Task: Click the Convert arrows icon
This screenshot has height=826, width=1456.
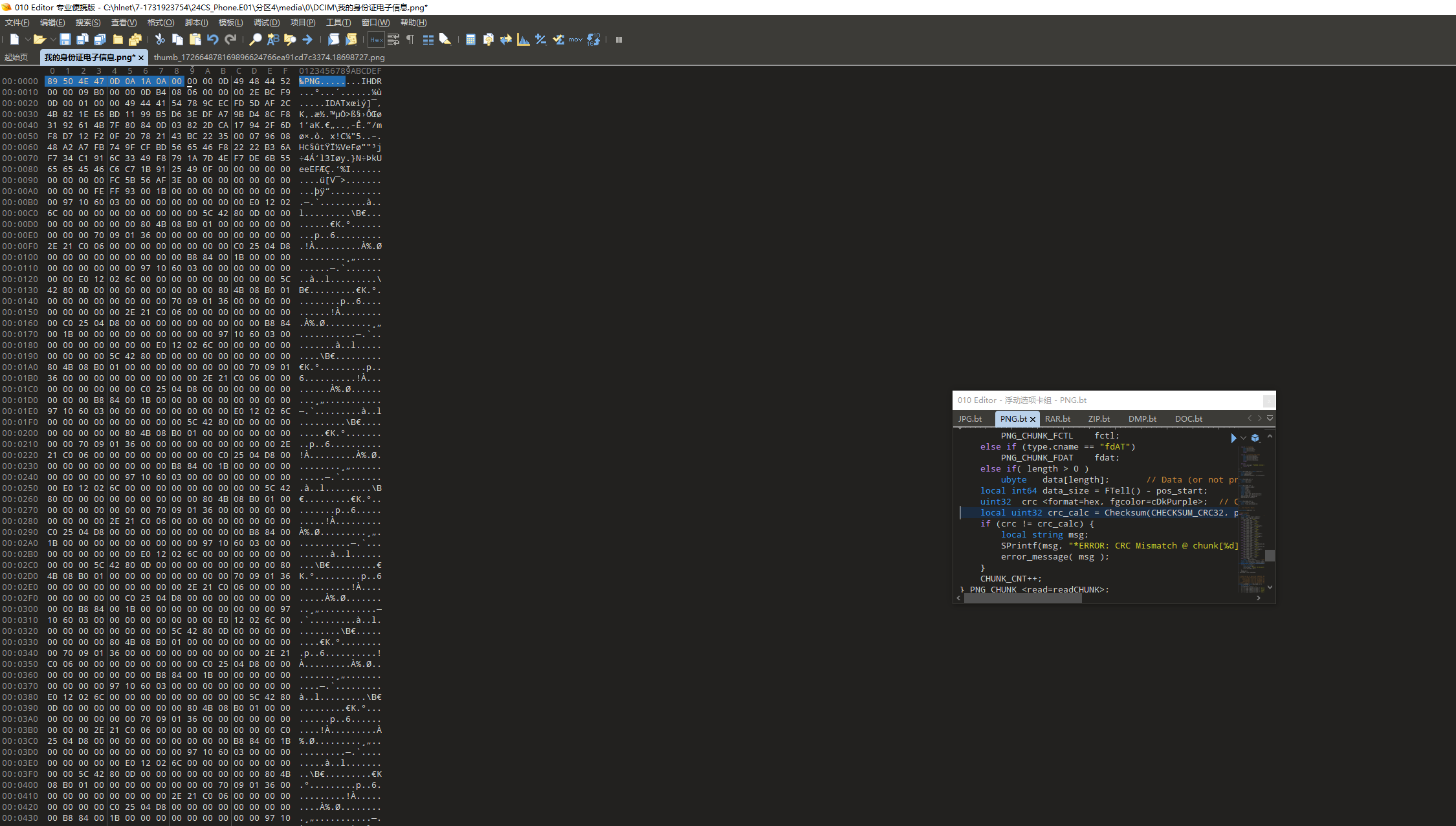Action: coord(506,39)
